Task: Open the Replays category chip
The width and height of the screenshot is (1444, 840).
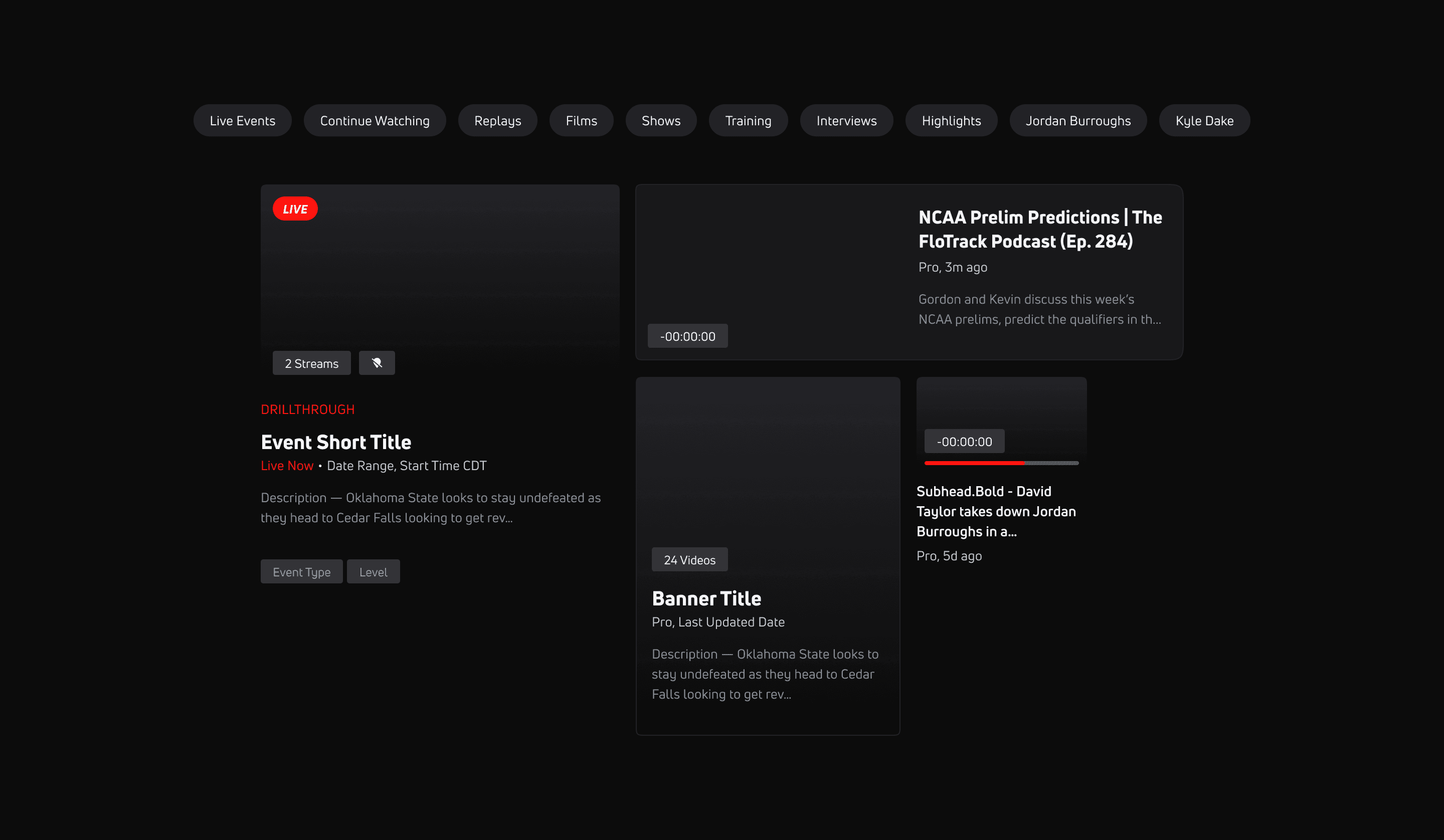Action: 497,120
